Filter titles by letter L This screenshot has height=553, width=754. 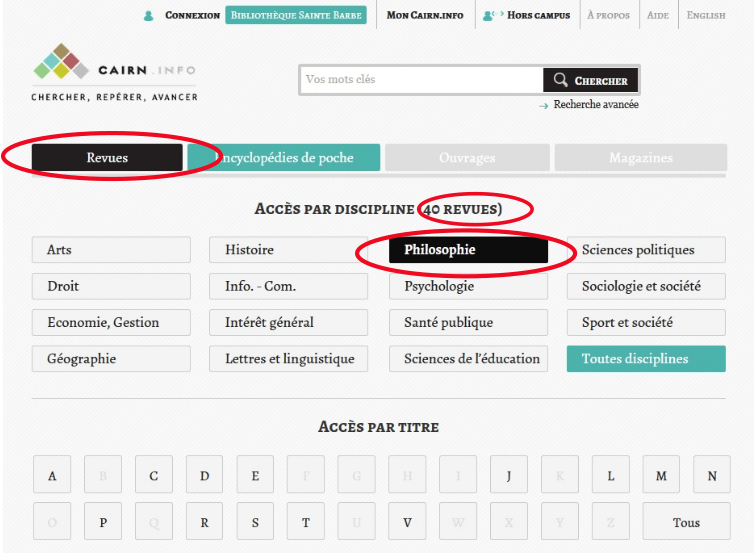[x=611, y=475]
